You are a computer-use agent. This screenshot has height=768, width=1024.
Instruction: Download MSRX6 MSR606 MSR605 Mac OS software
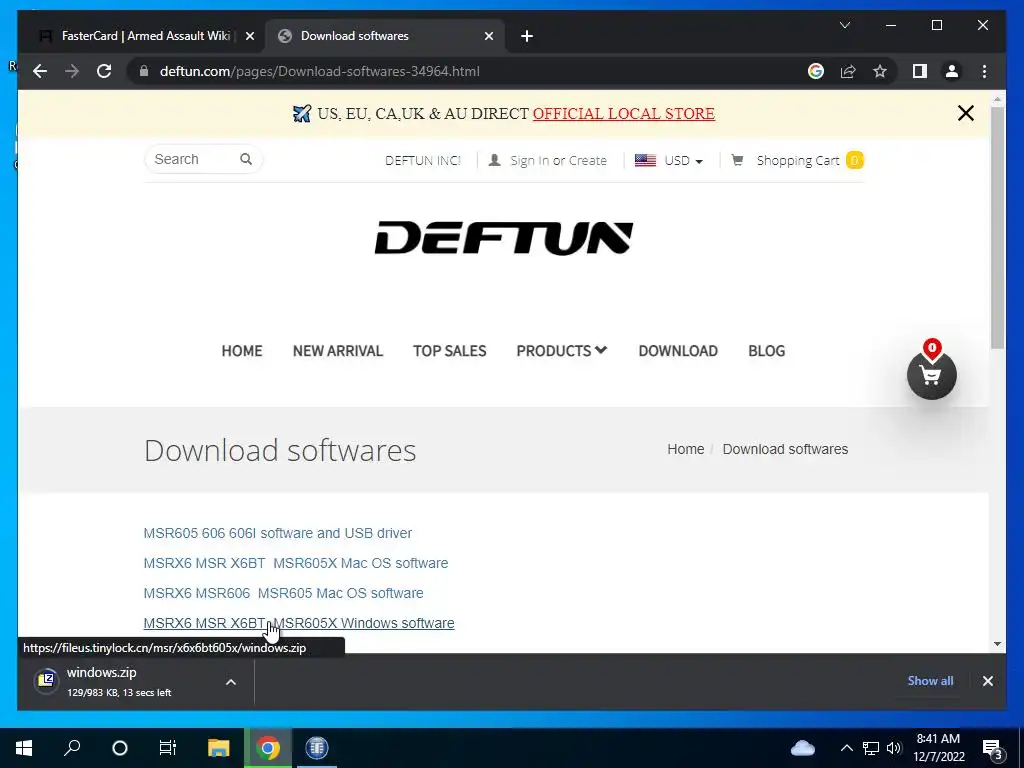[283, 593]
